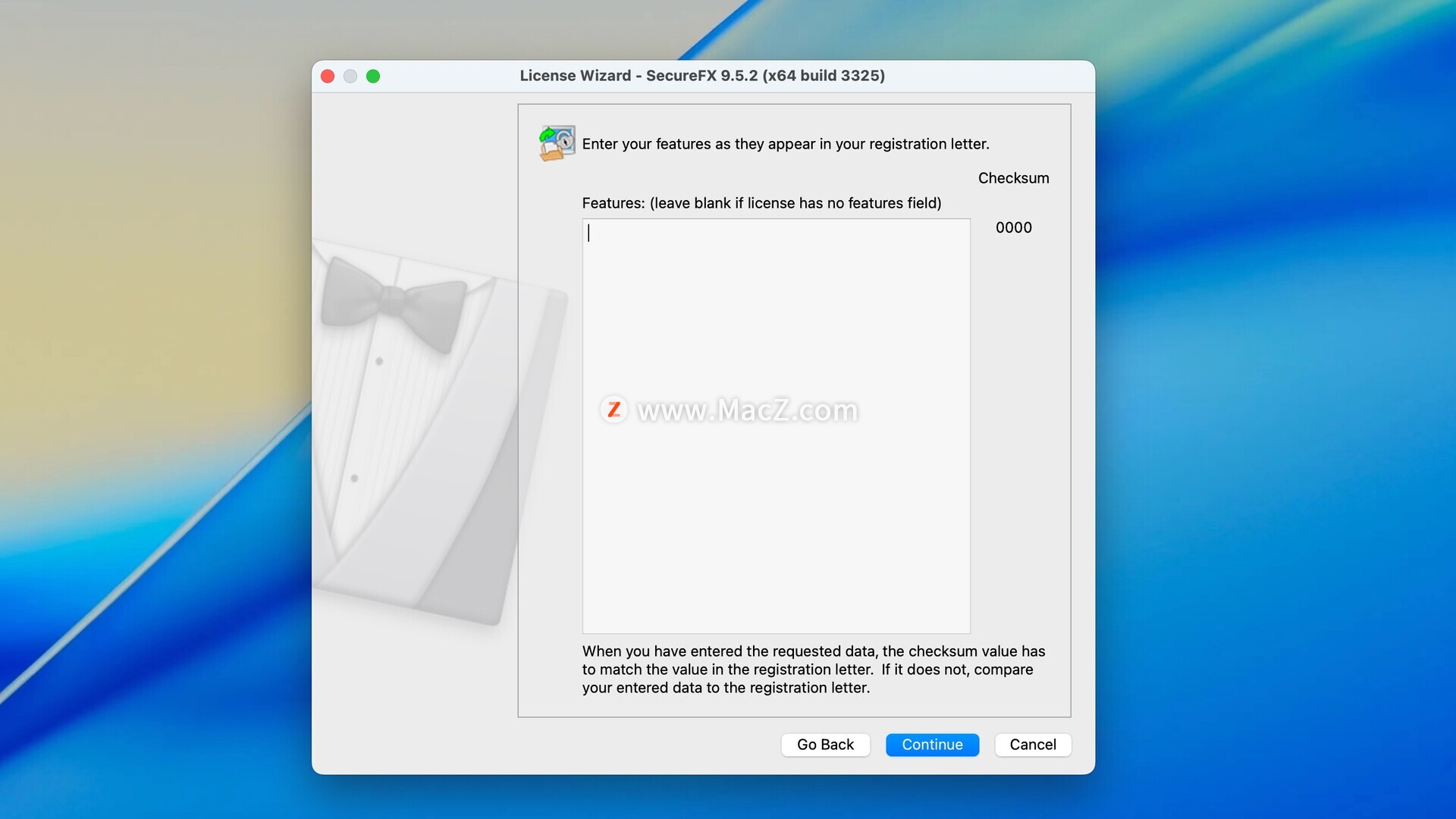
Task: Cancel the License Wizard
Action: pyautogui.click(x=1033, y=745)
